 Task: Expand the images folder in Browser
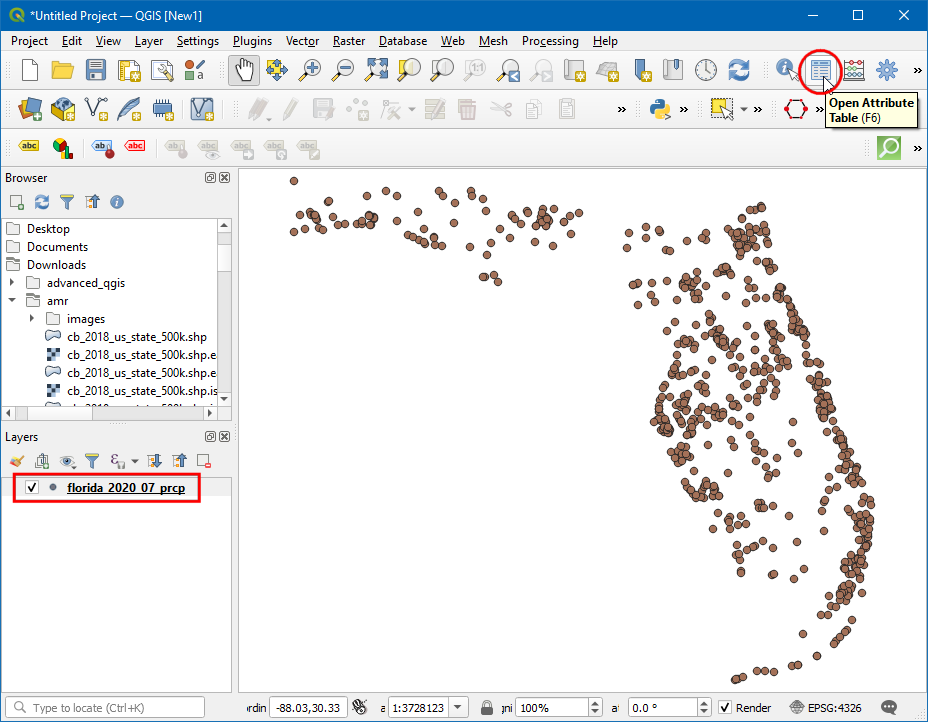coord(33,319)
